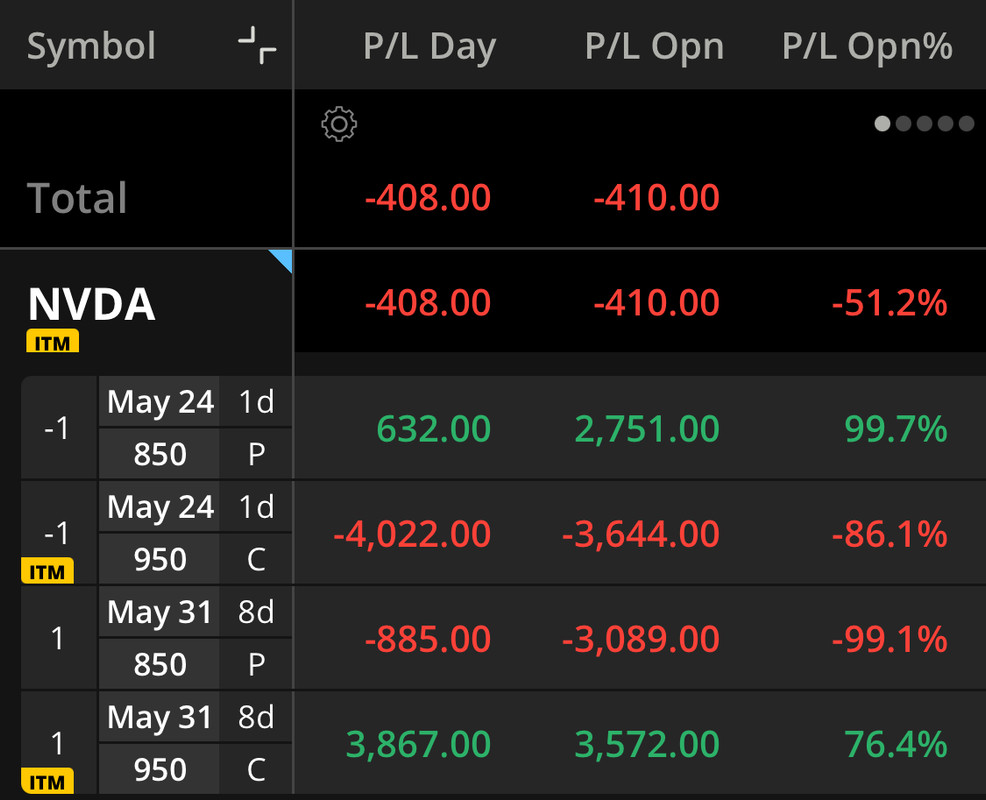Click the 3,867.00 P/L Day value
986x800 pixels.
coord(418,744)
